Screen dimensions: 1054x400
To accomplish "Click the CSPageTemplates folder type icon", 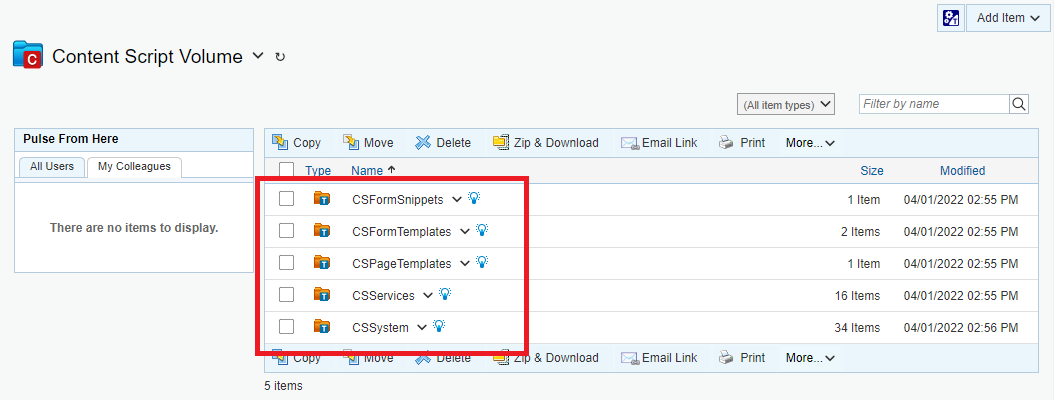I will (x=323, y=262).
